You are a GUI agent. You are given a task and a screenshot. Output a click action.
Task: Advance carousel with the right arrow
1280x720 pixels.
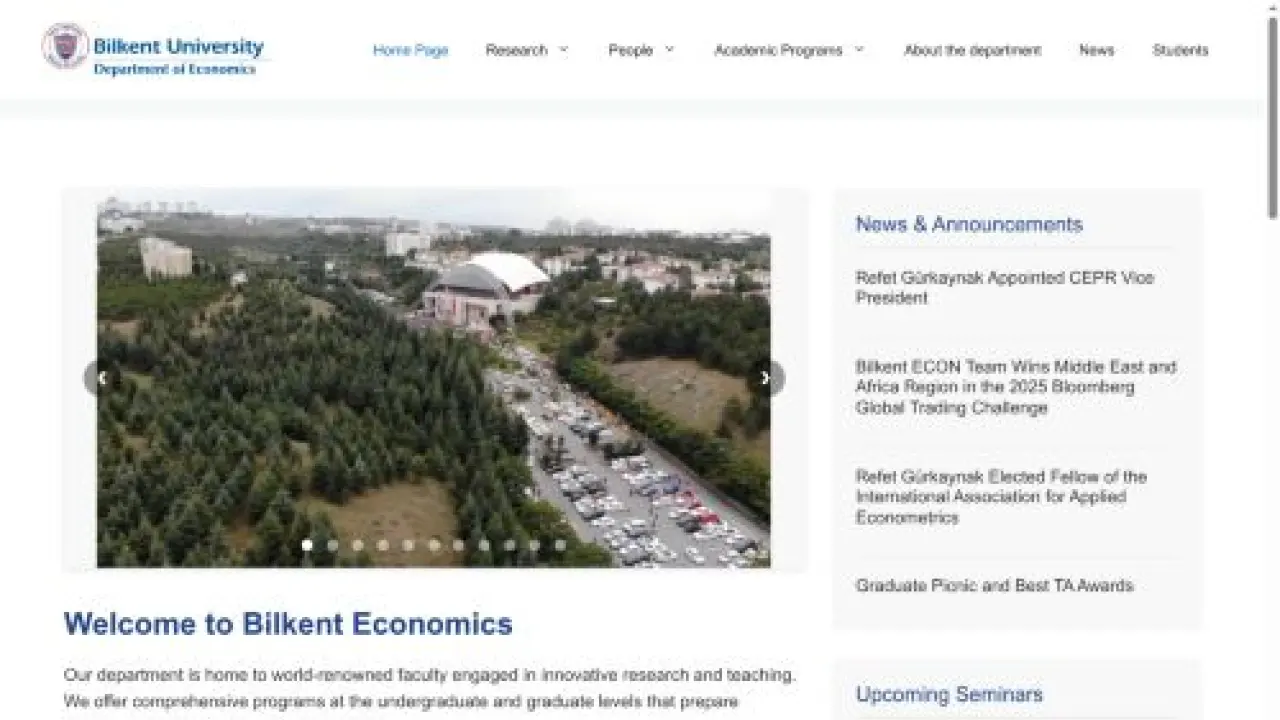(766, 378)
